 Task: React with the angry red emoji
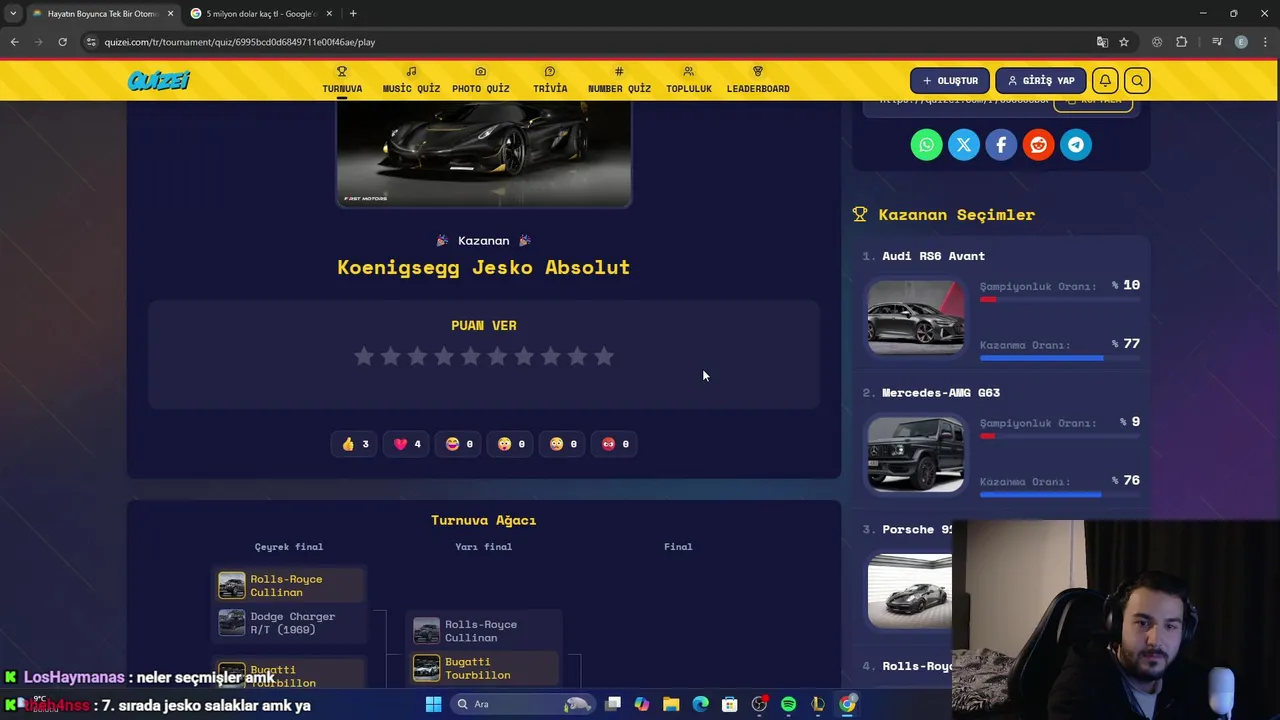pos(615,444)
